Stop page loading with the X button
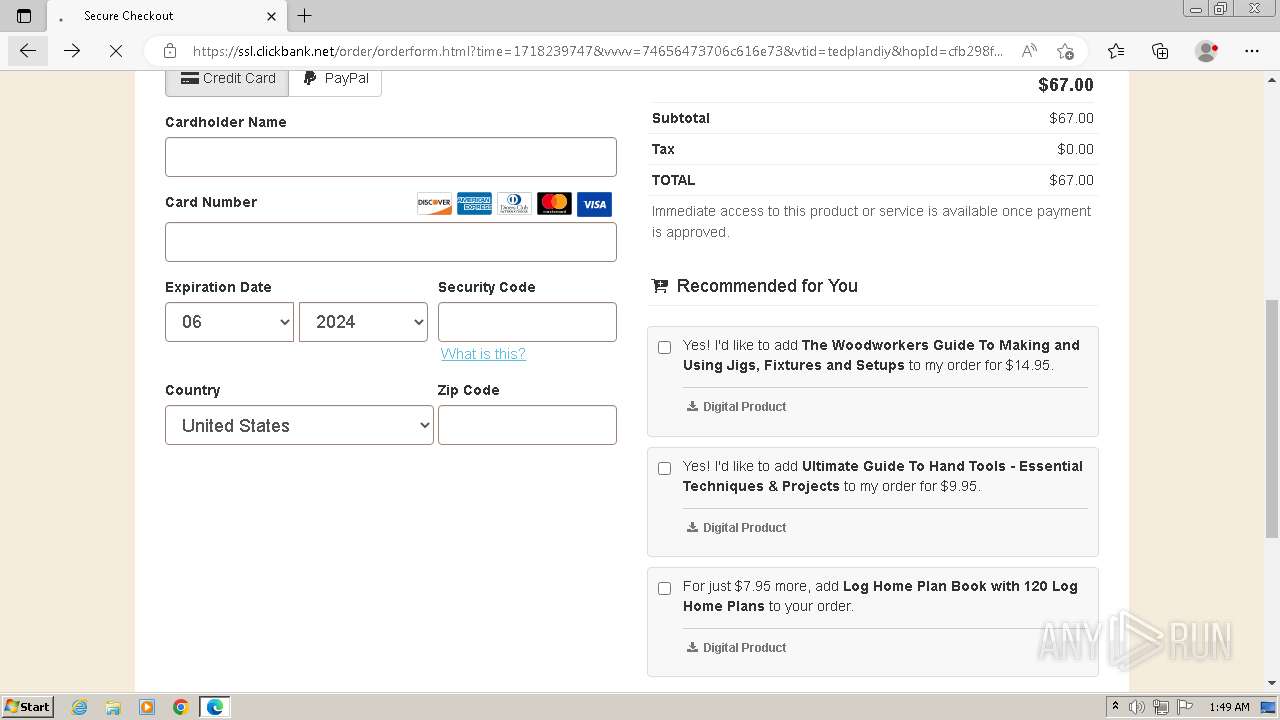 point(116,51)
